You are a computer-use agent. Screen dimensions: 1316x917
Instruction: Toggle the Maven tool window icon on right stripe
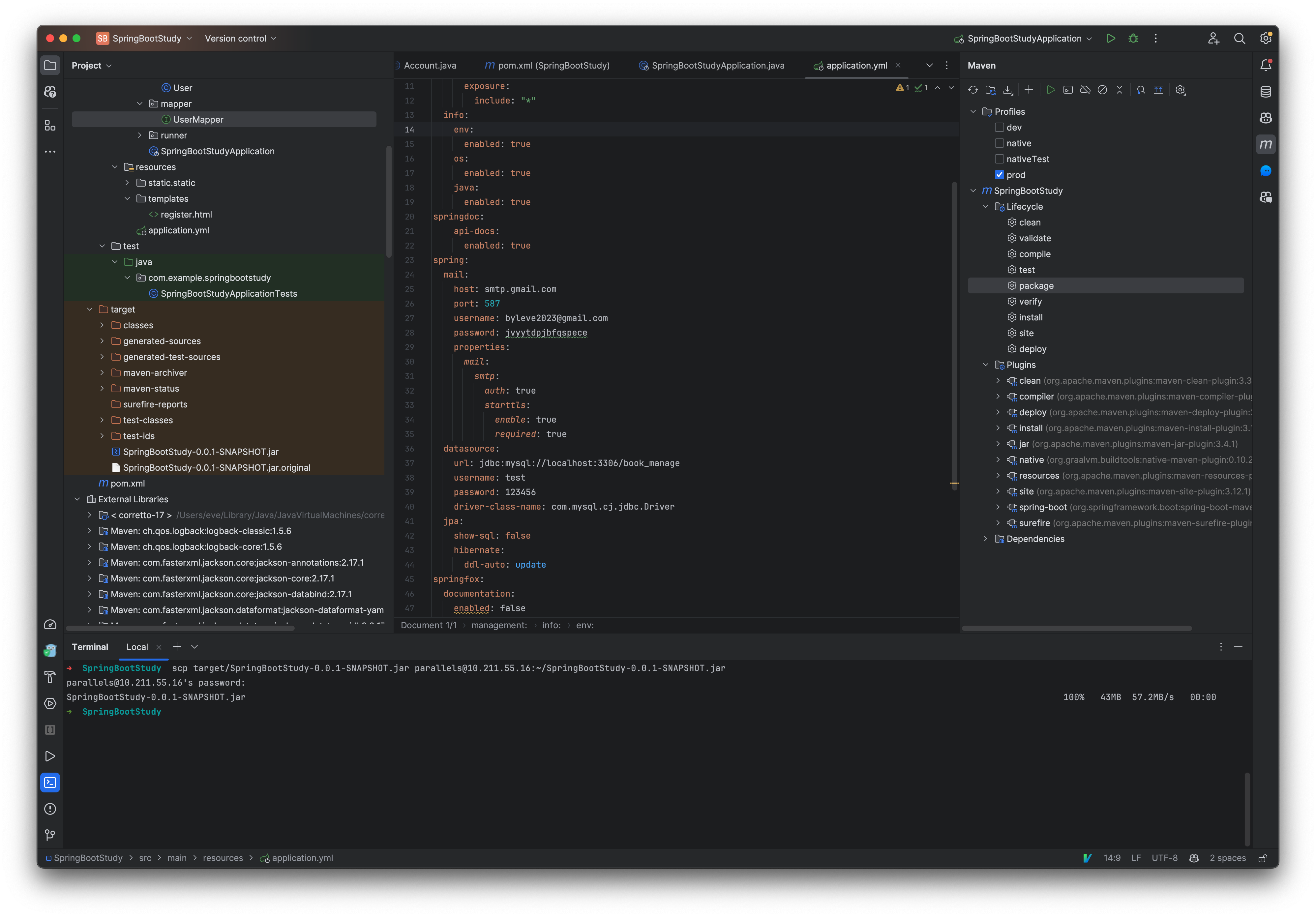tap(1266, 144)
